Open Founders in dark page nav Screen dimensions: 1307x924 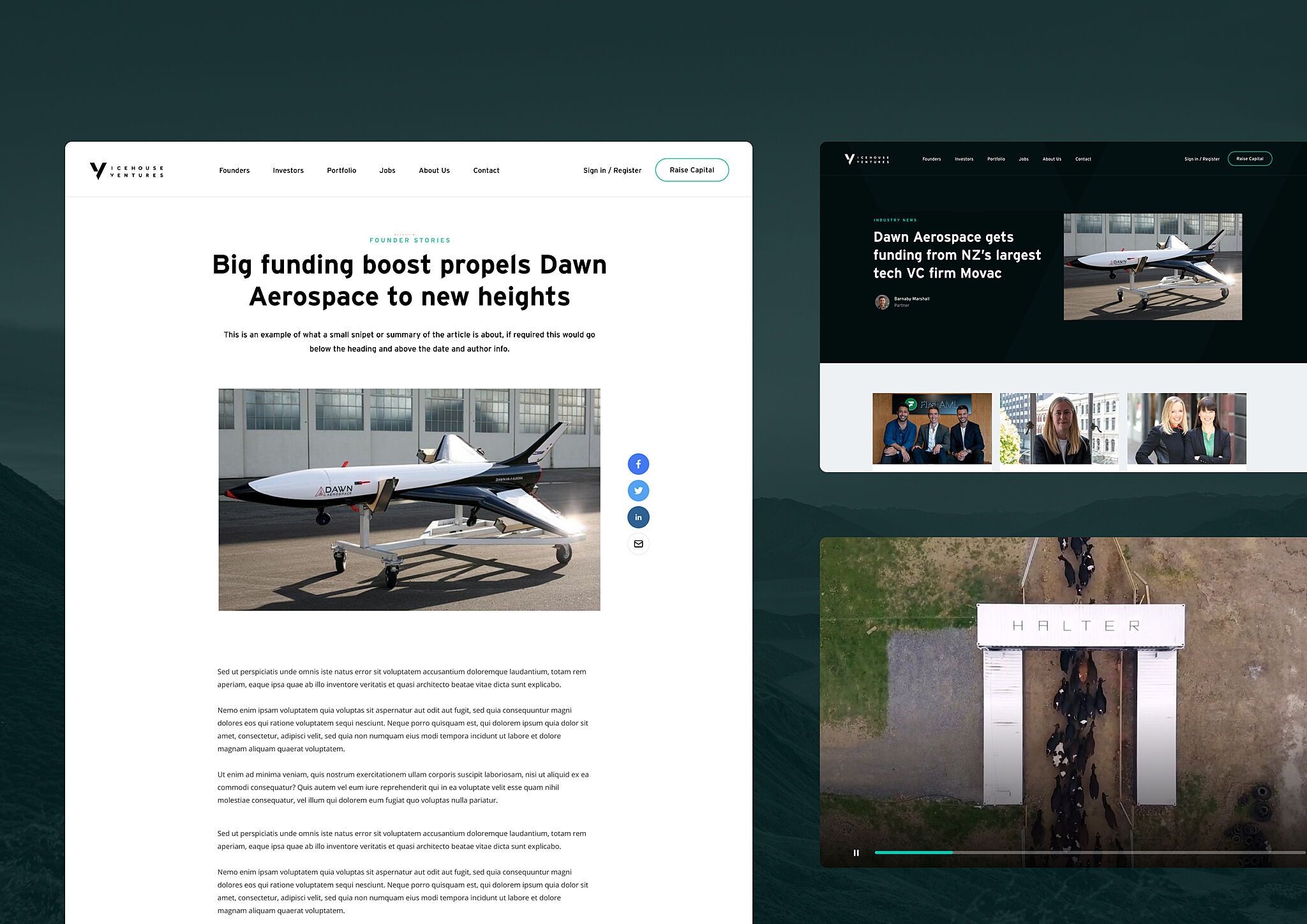tap(931, 159)
